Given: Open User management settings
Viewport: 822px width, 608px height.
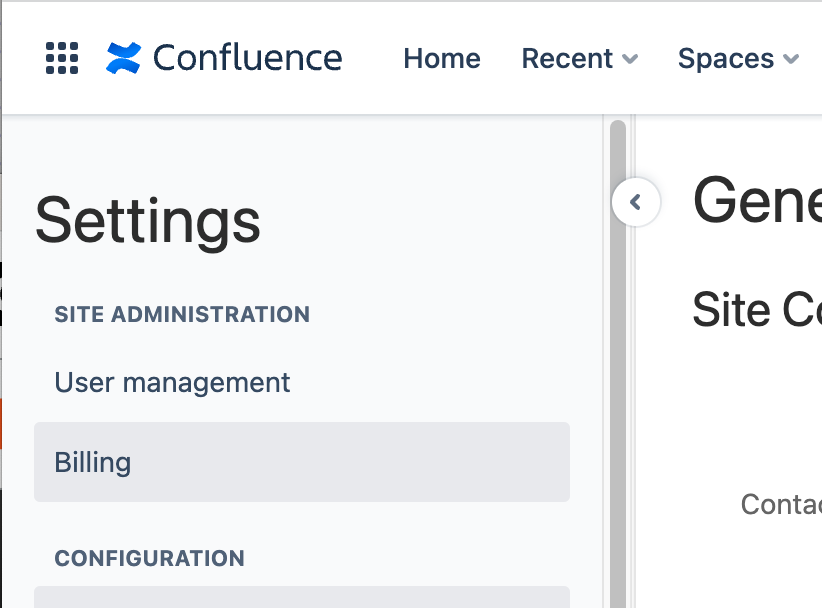Looking at the screenshot, I should tap(172, 382).
